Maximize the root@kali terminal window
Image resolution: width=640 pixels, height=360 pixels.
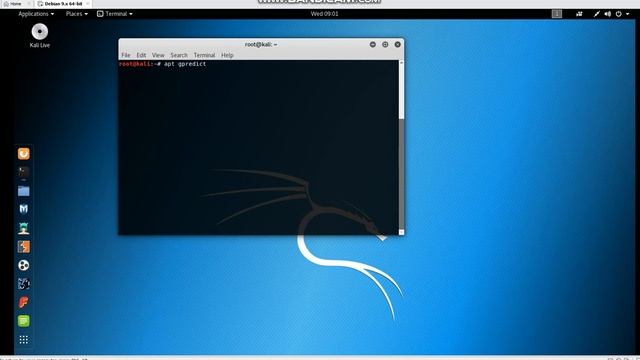click(385, 44)
